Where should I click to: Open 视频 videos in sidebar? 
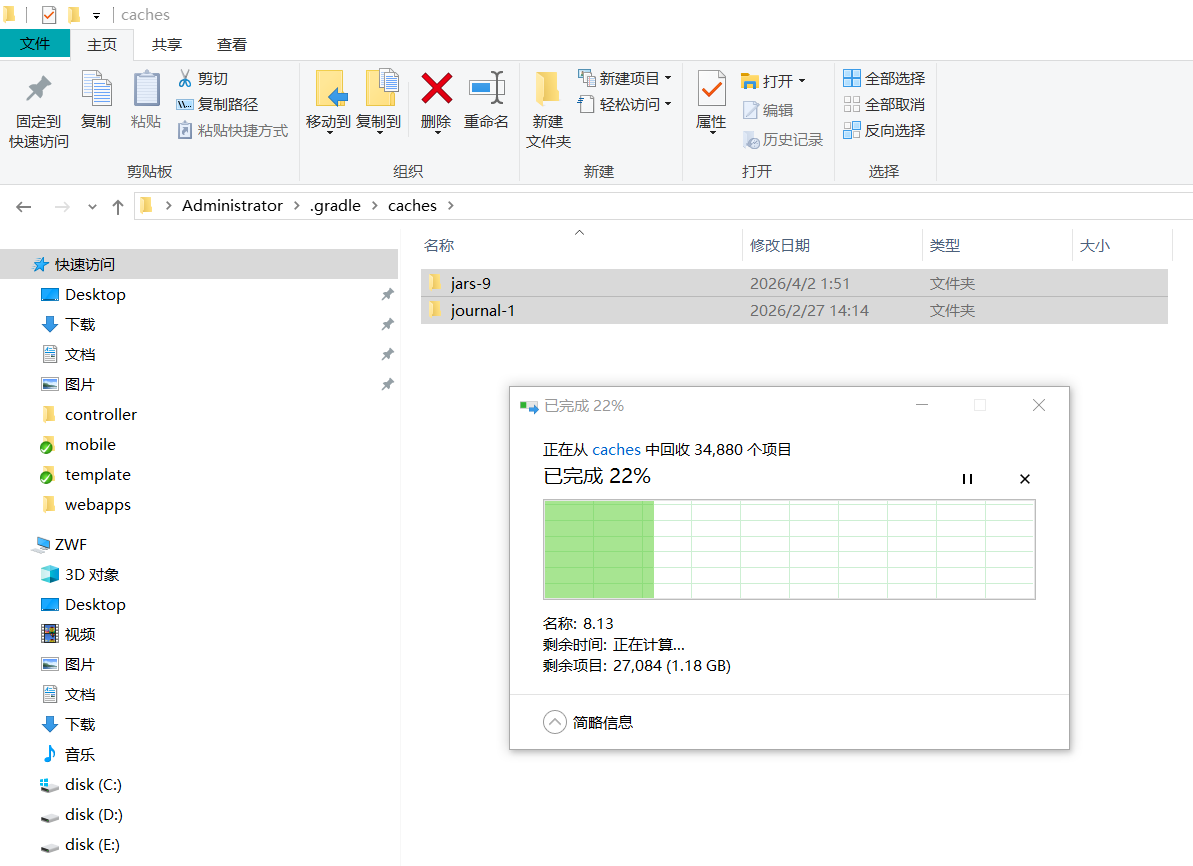coord(80,634)
